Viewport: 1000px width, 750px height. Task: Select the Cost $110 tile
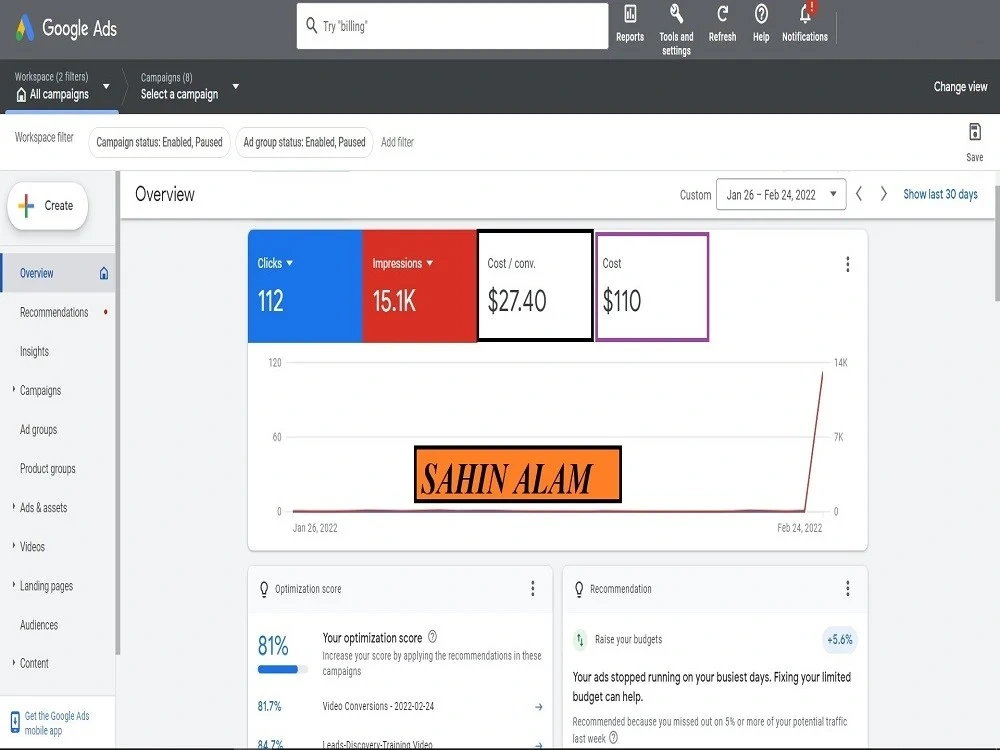(652, 287)
